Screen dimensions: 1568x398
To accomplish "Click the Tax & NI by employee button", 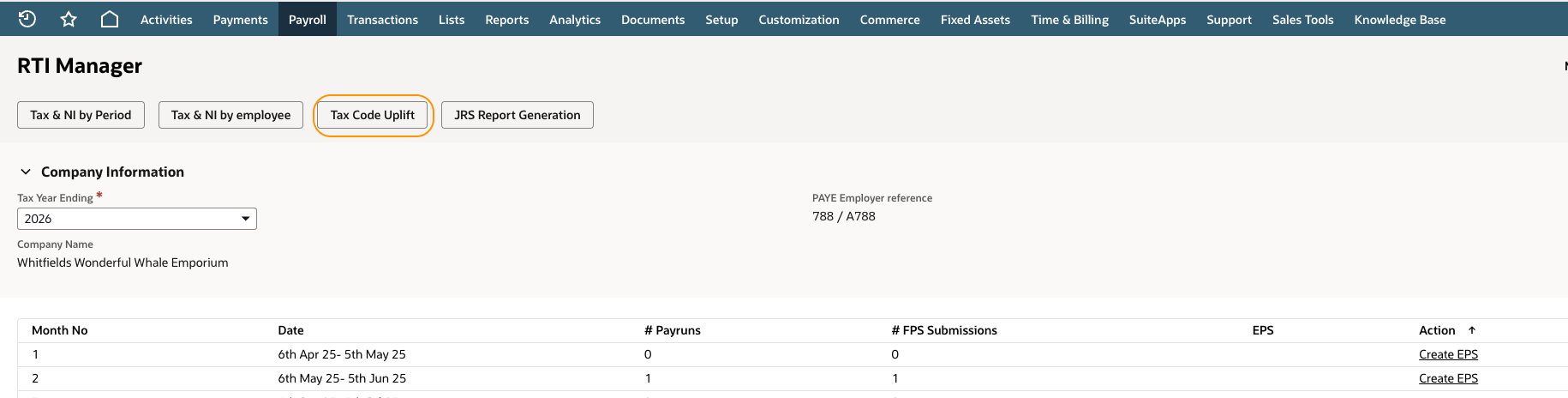I will click(x=230, y=115).
